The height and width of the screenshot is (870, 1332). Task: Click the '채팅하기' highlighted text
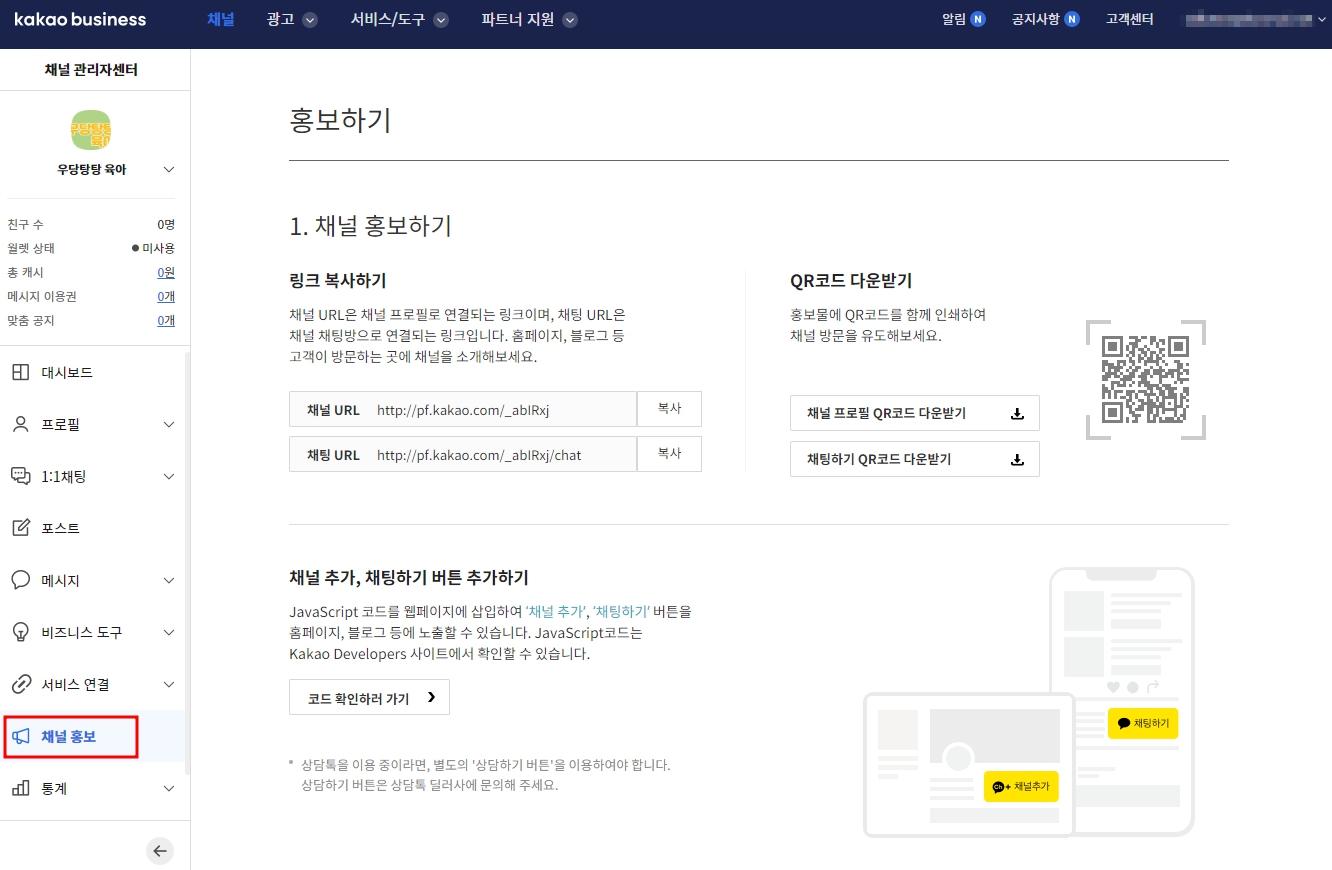[622, 611]
